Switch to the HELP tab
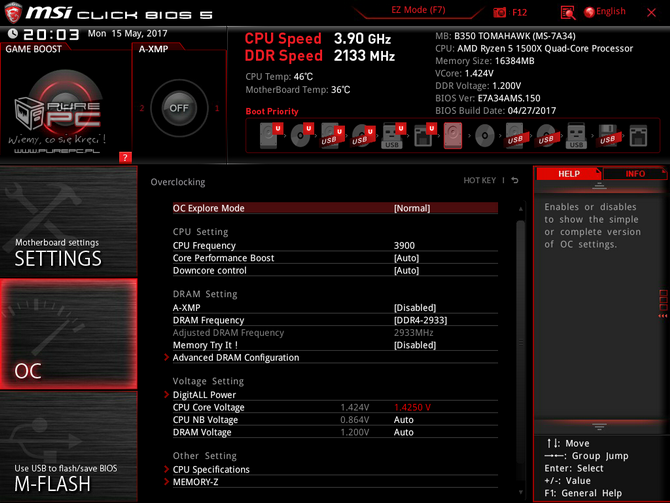Viewport: 670px width, 503px height. point(569,174)
